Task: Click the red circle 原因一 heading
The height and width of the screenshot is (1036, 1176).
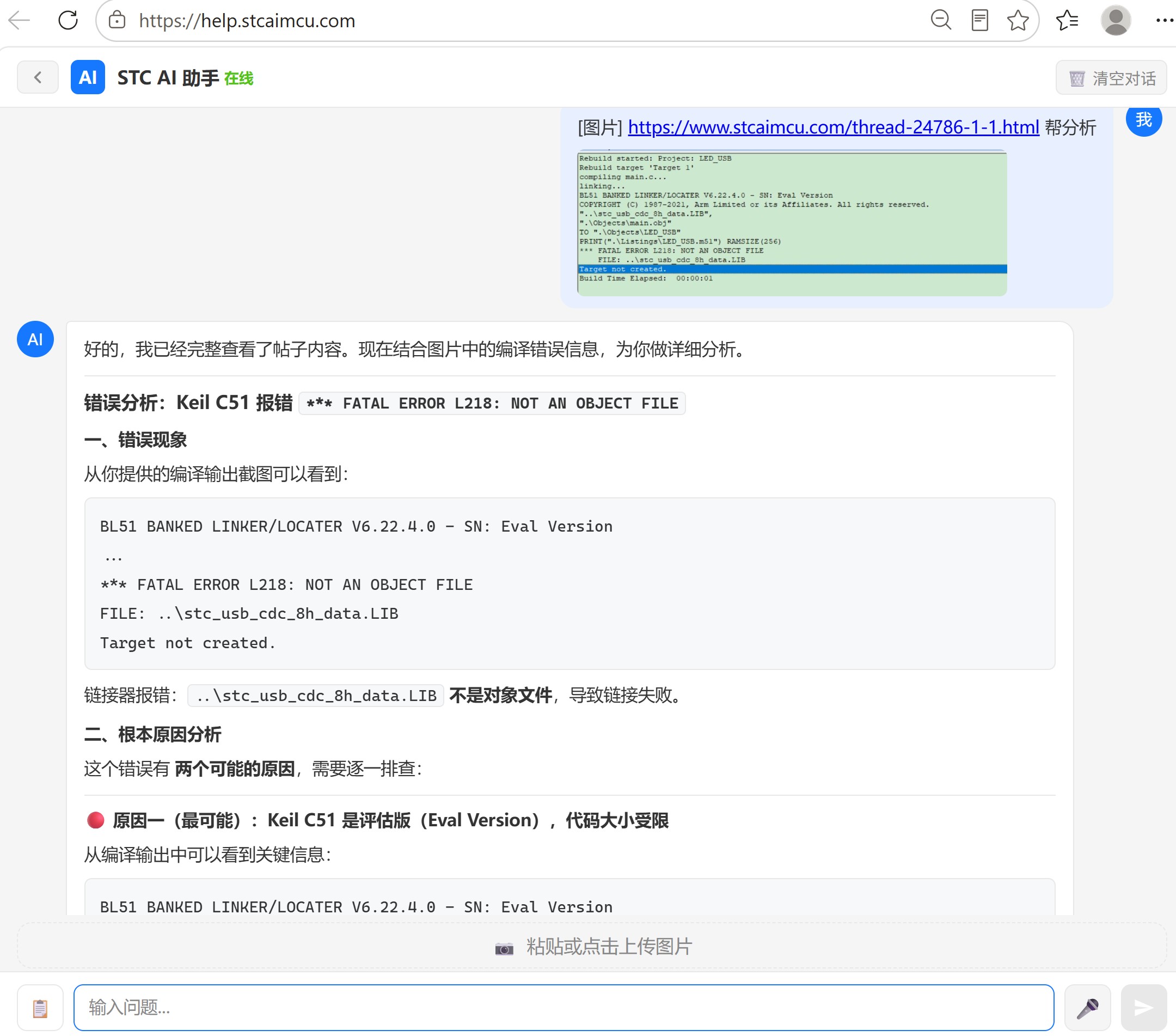Action: (x=377, y=820)
